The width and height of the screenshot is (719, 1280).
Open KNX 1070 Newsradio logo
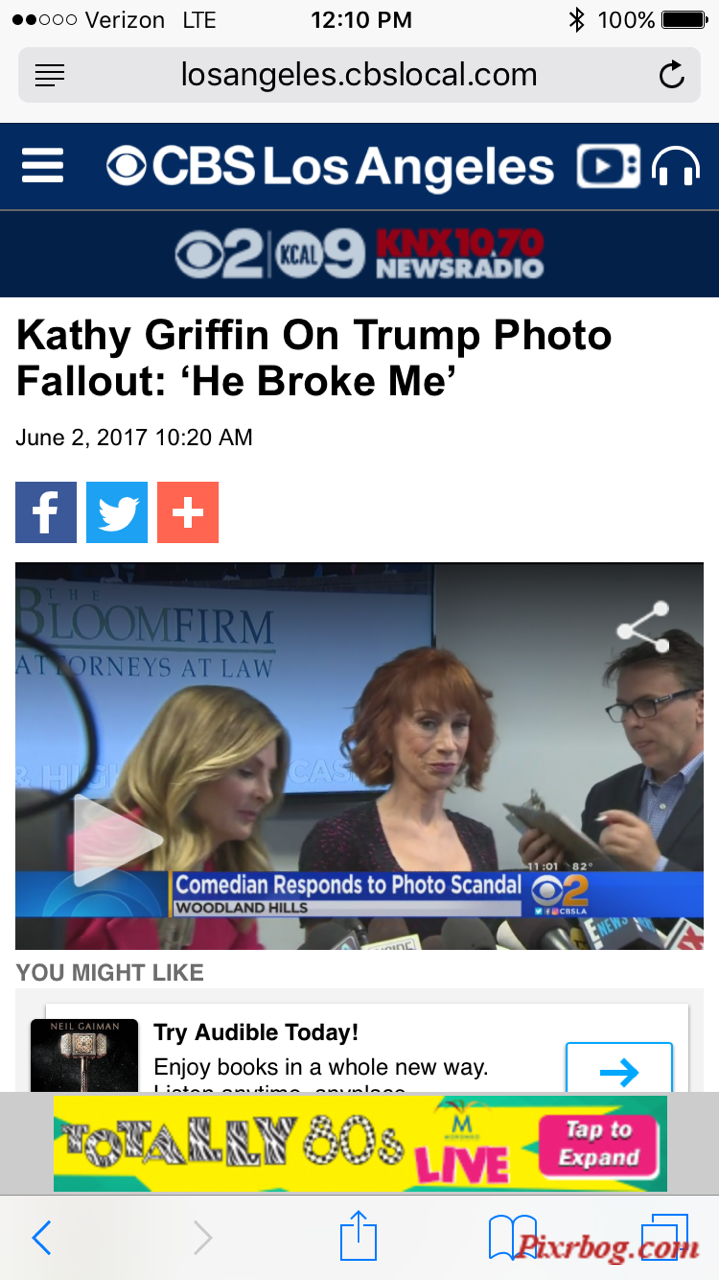(459, 254)
